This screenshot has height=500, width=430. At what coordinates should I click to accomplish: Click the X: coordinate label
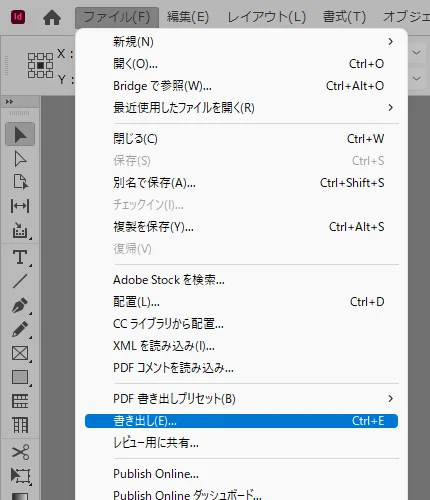pos(65,54)
